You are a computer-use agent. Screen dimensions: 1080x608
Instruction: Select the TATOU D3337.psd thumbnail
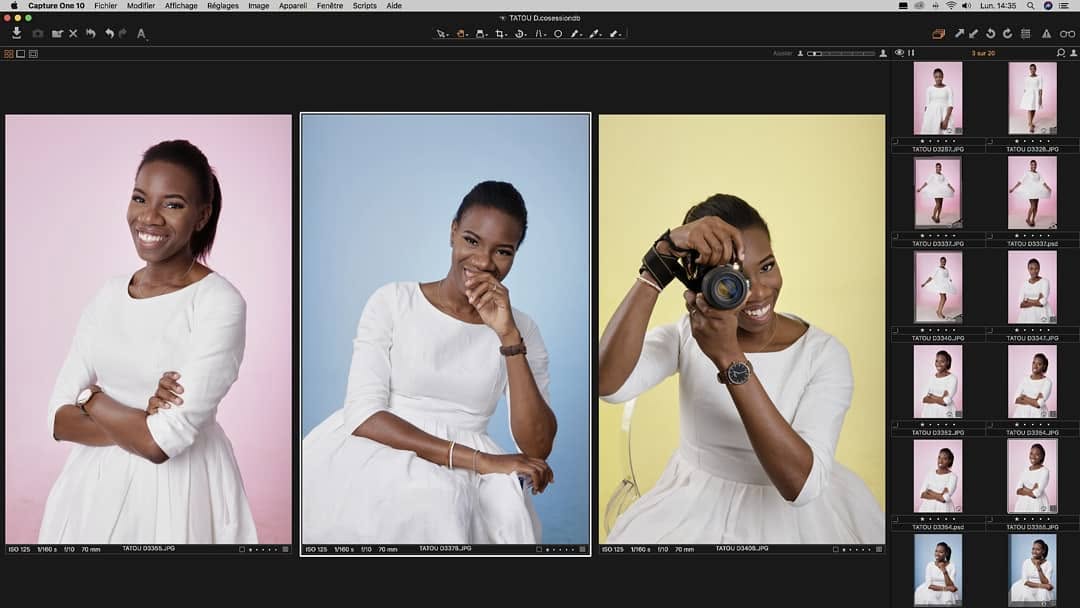[x=1032, y=193]
